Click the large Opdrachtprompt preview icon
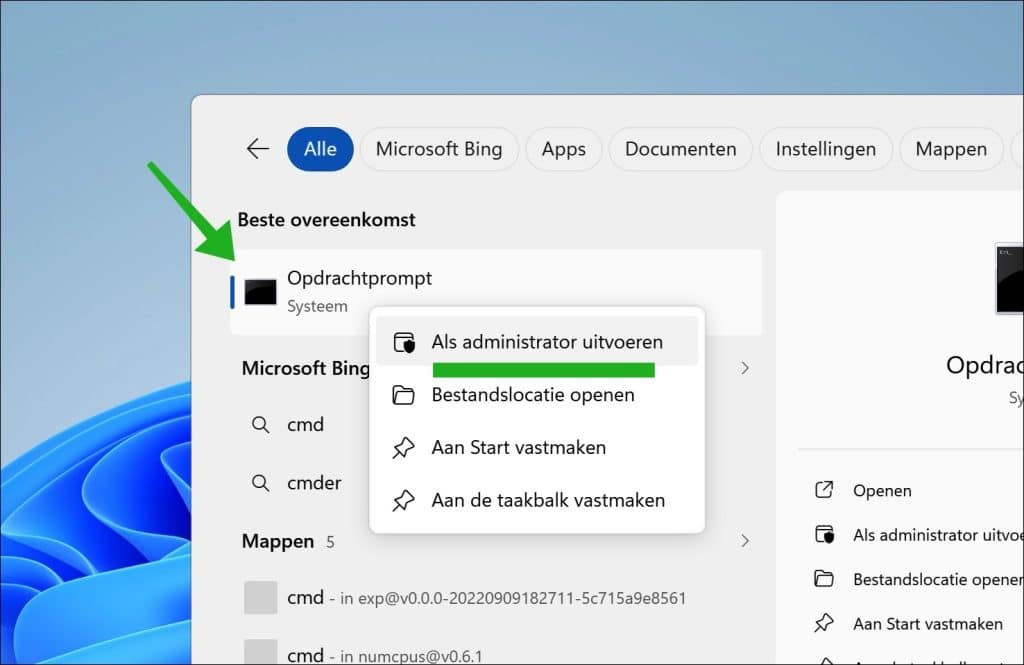 click(x=1009, y=279)
